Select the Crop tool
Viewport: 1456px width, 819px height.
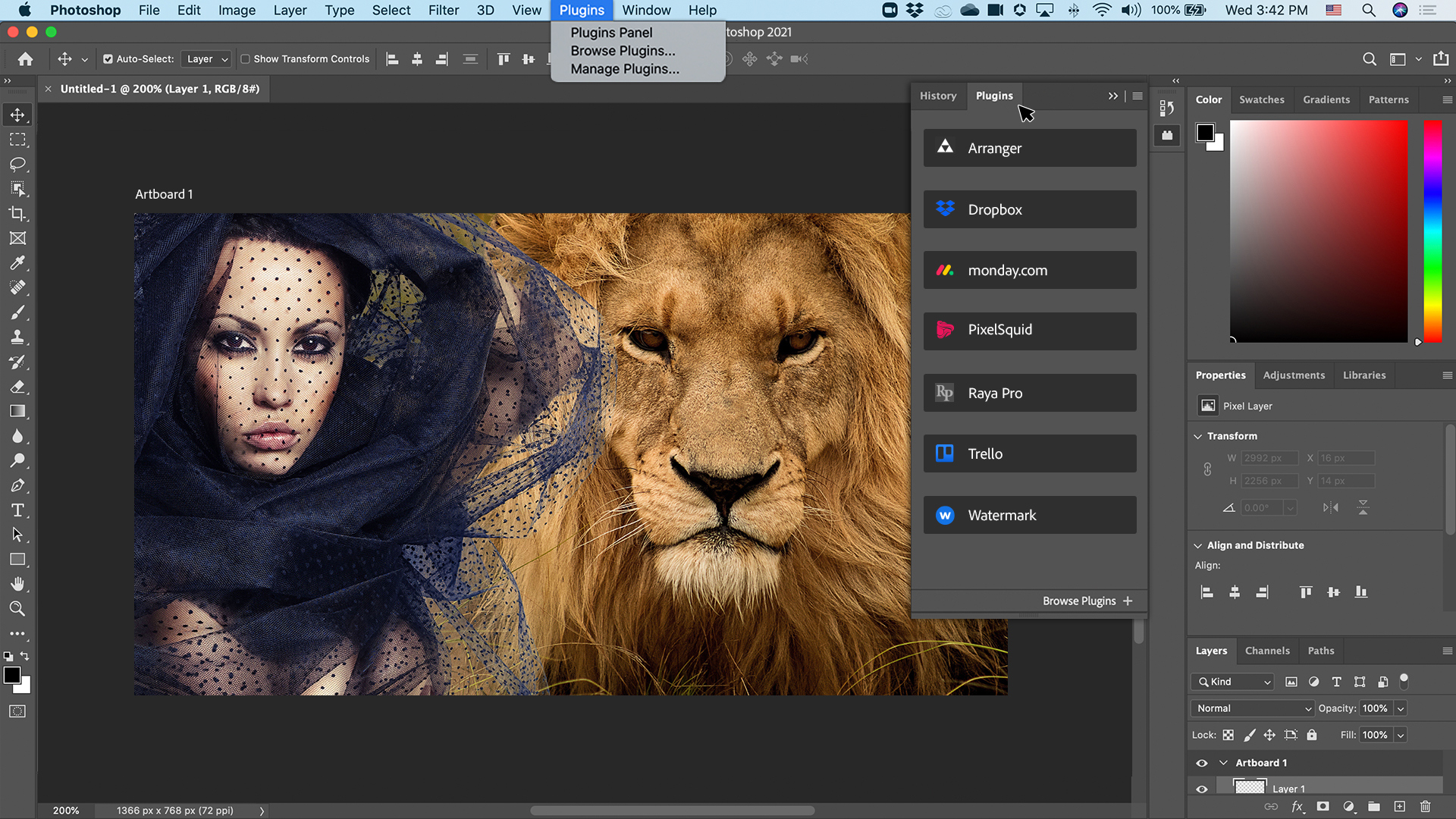[18, 213]
